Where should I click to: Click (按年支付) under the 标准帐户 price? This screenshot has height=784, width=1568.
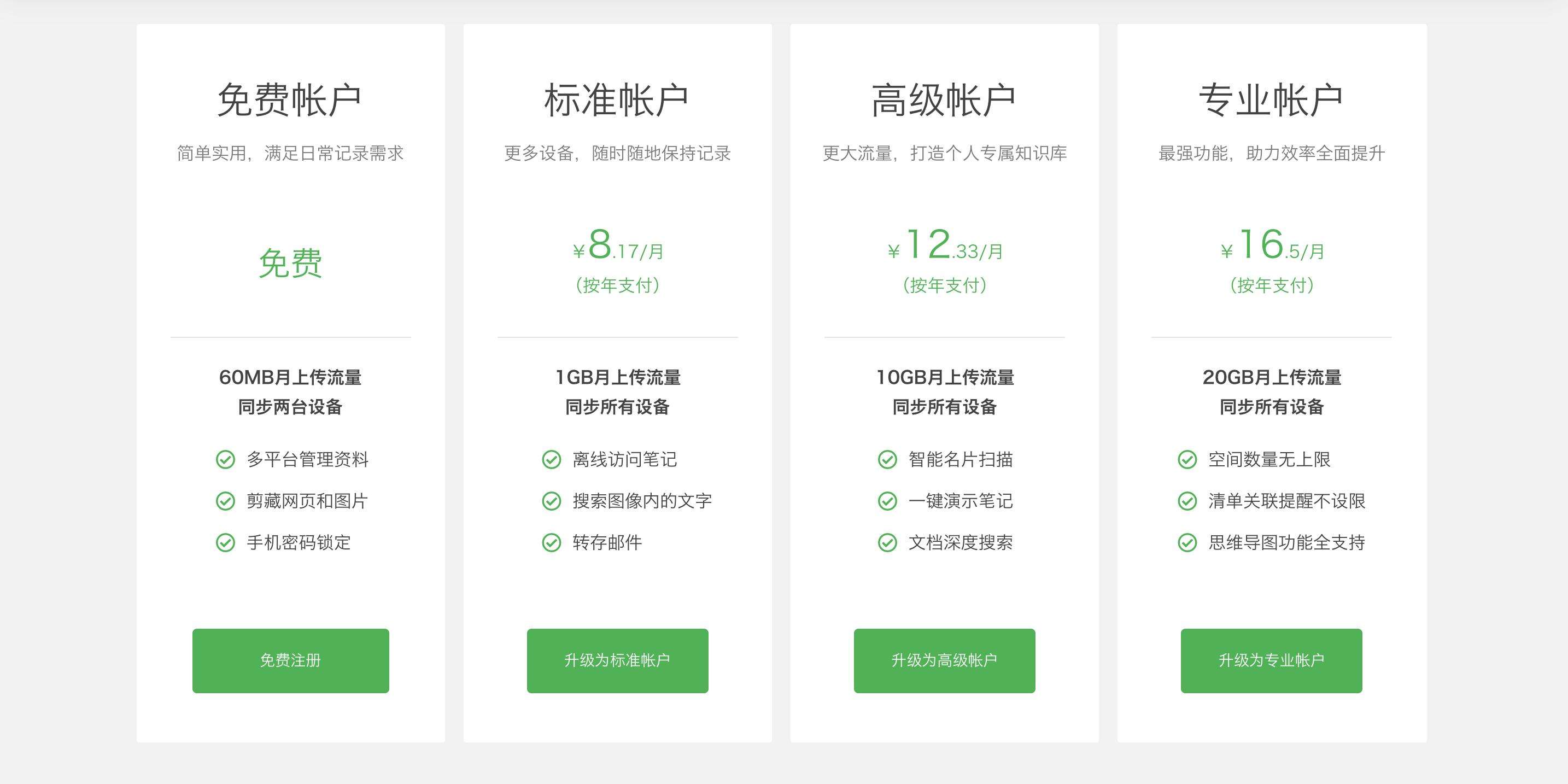(617, 285)
